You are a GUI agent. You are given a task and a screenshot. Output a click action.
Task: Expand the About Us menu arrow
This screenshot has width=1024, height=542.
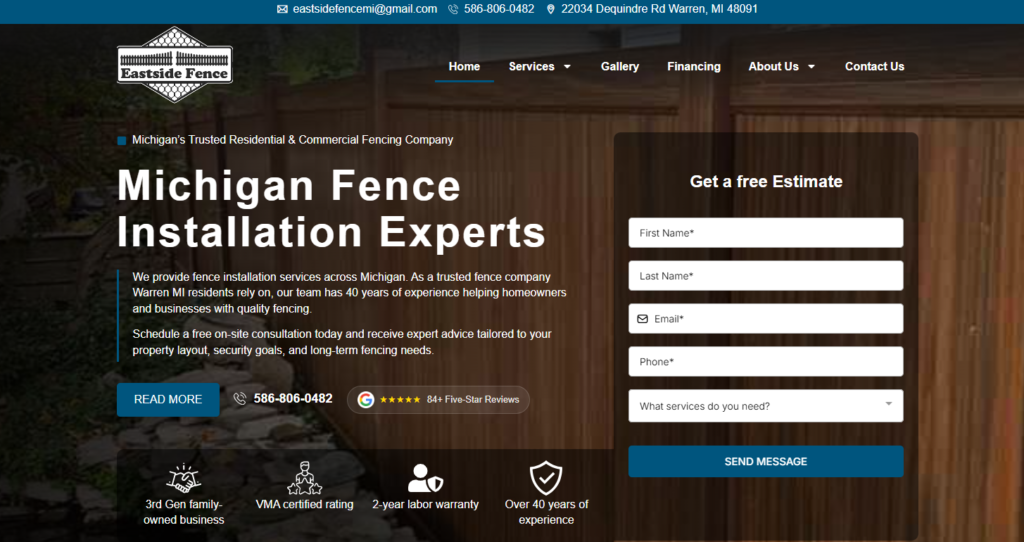click(811, 67)
